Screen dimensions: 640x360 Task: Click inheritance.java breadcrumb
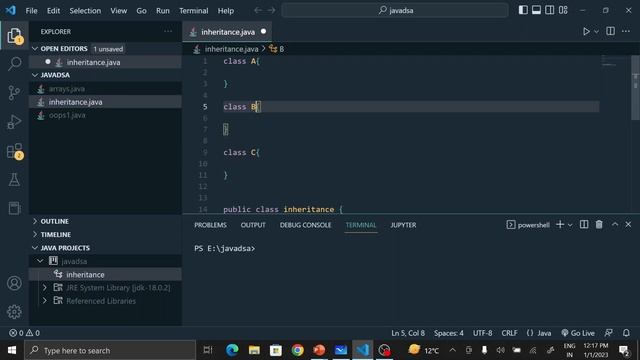point(231,49)
